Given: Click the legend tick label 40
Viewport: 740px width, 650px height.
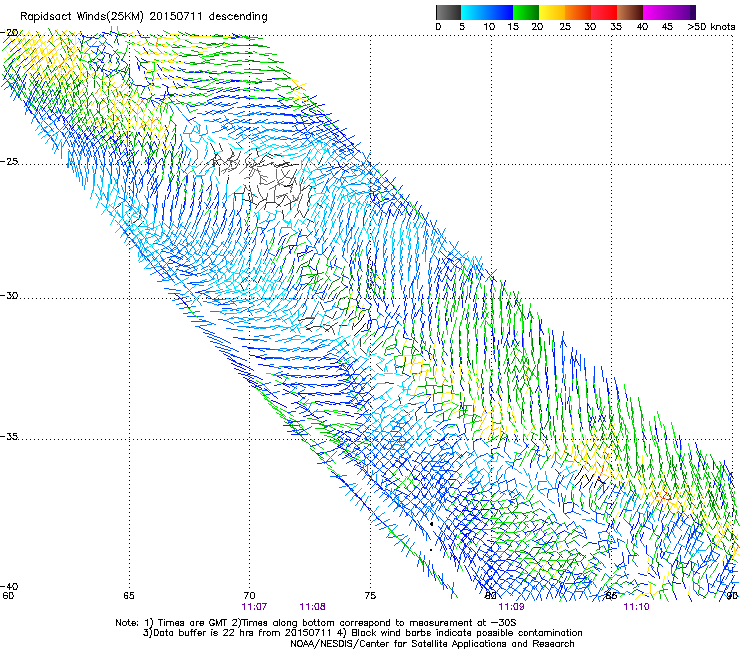Looking at the screenshot, I should (x=642, y=27).
